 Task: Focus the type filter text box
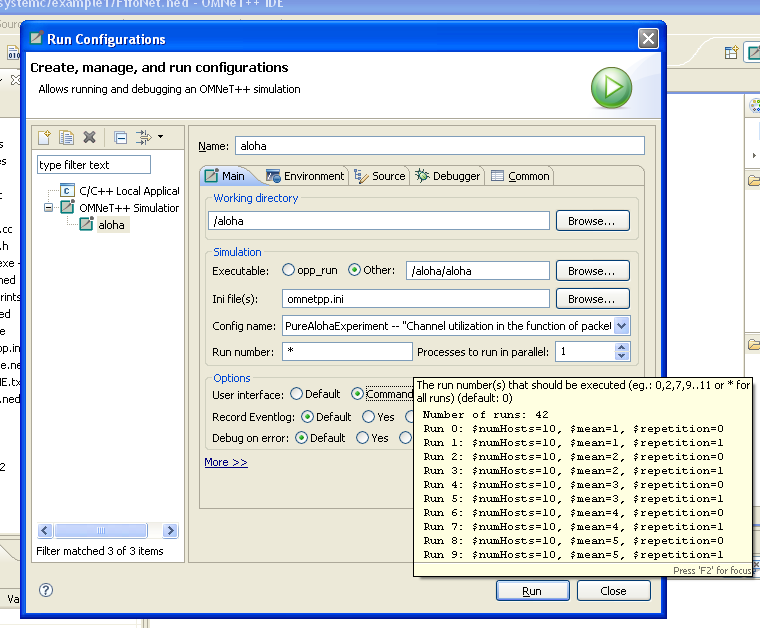click(x=94, y=165)
